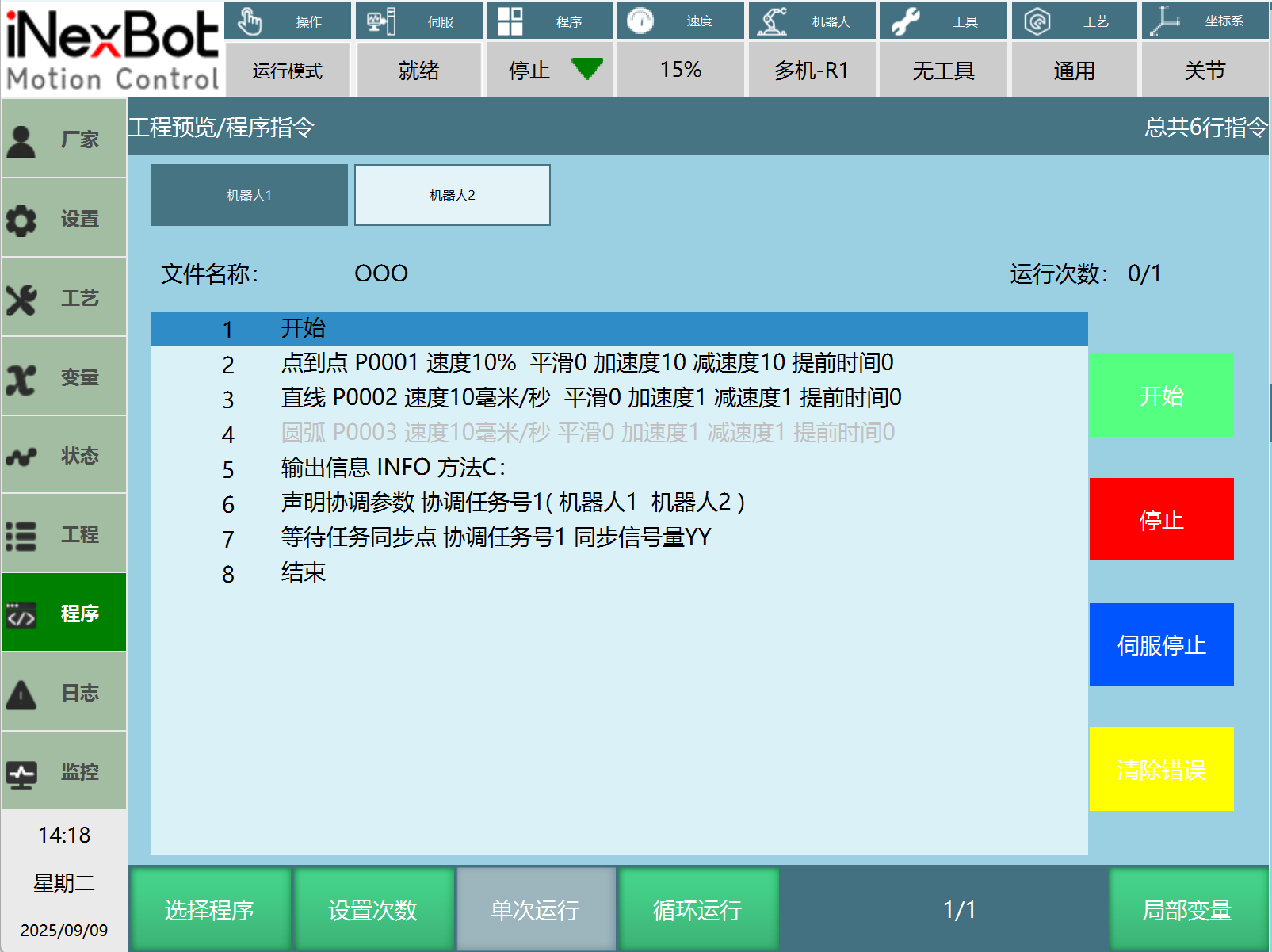Click the wrench tool icon in top bar
Screen dimensions: 1272x952
coord(905,21)
